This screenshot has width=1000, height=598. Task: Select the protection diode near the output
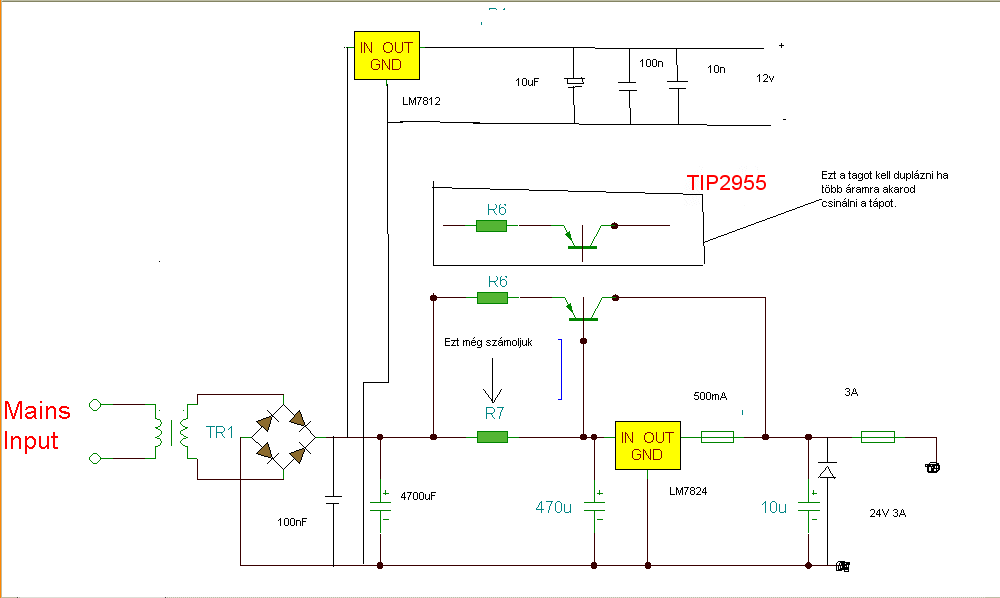tap(827, 470)
